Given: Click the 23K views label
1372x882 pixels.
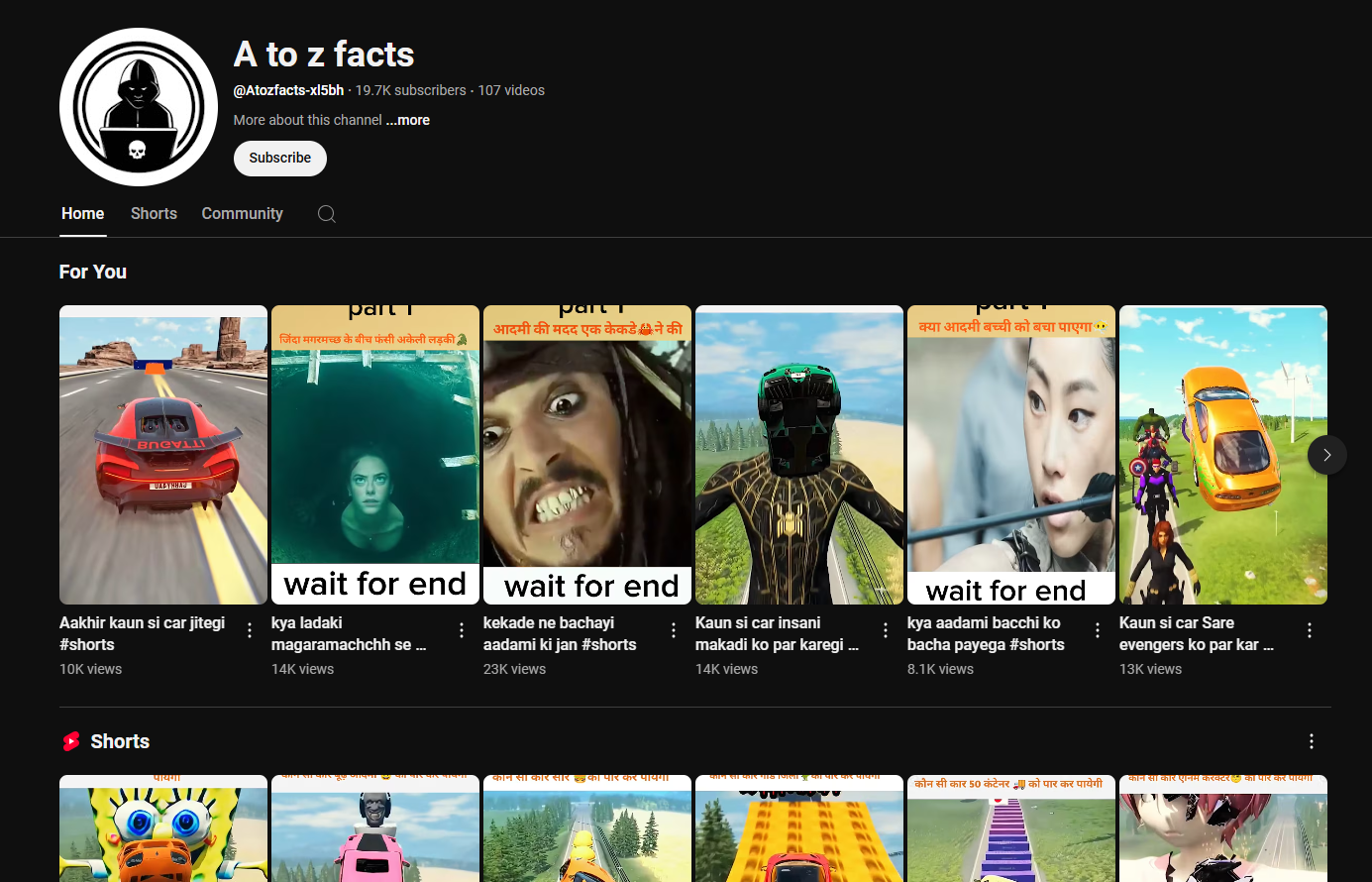Looking at the screenshot, I should [x=514, y=669].
